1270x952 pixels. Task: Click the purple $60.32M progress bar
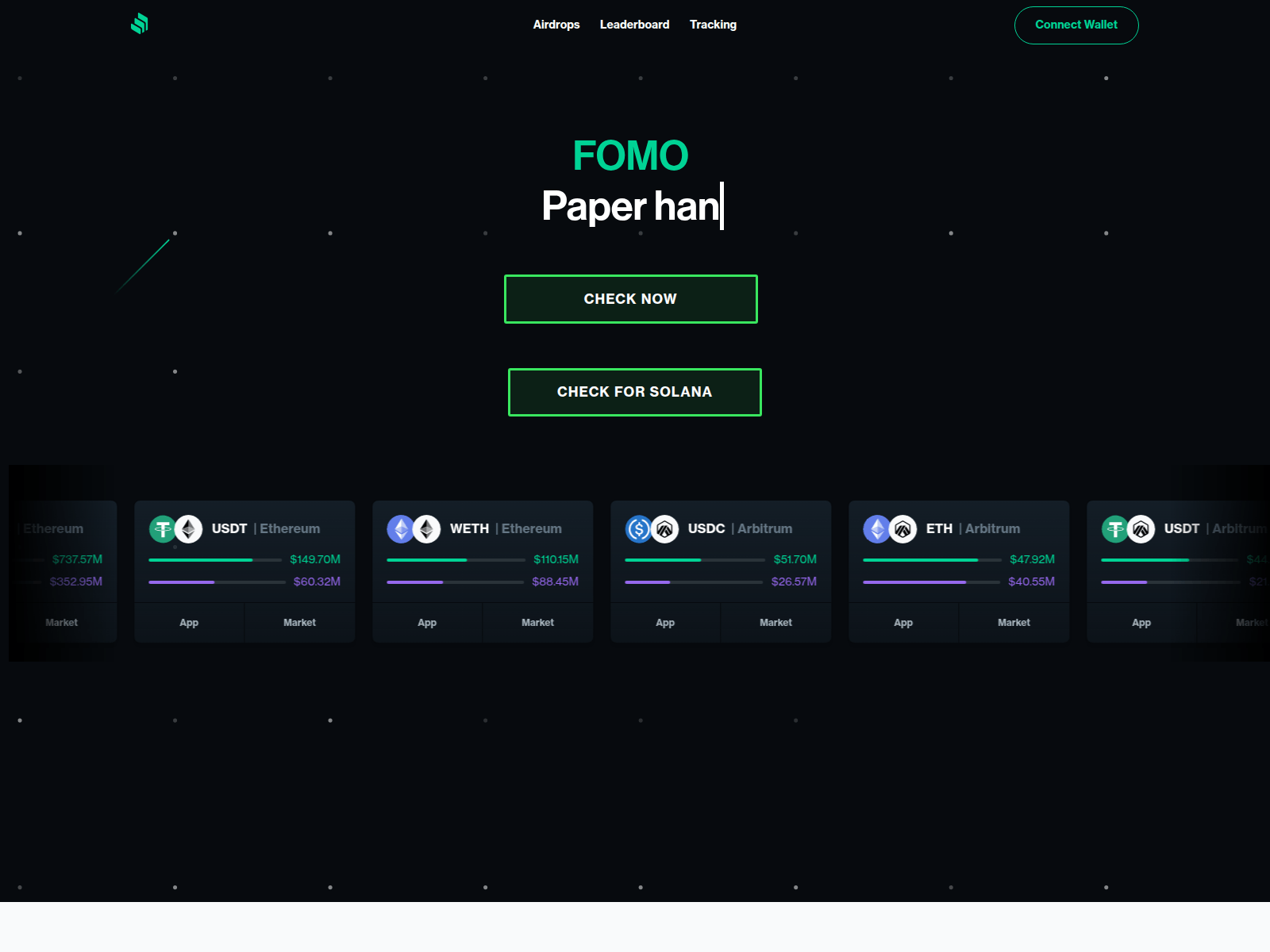tap(217, 582)
